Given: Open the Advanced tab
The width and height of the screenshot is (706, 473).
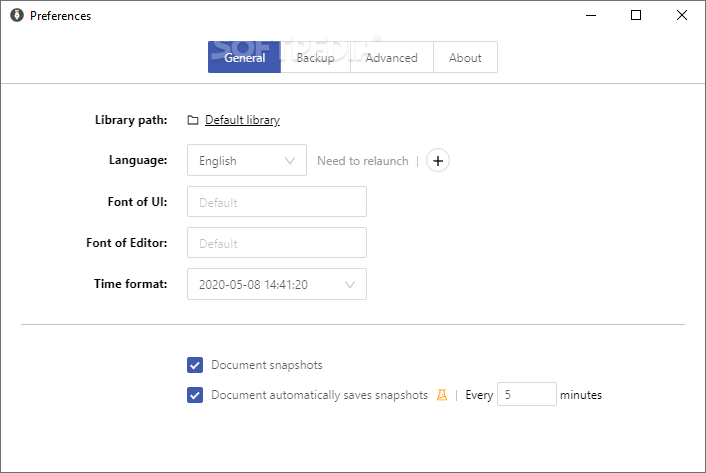Looking at the screenshot, I should [392, 57].
